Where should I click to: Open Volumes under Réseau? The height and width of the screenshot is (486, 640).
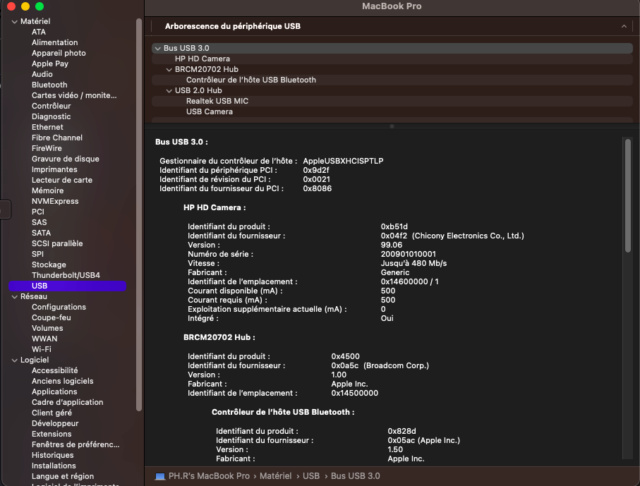coord(47,328)
